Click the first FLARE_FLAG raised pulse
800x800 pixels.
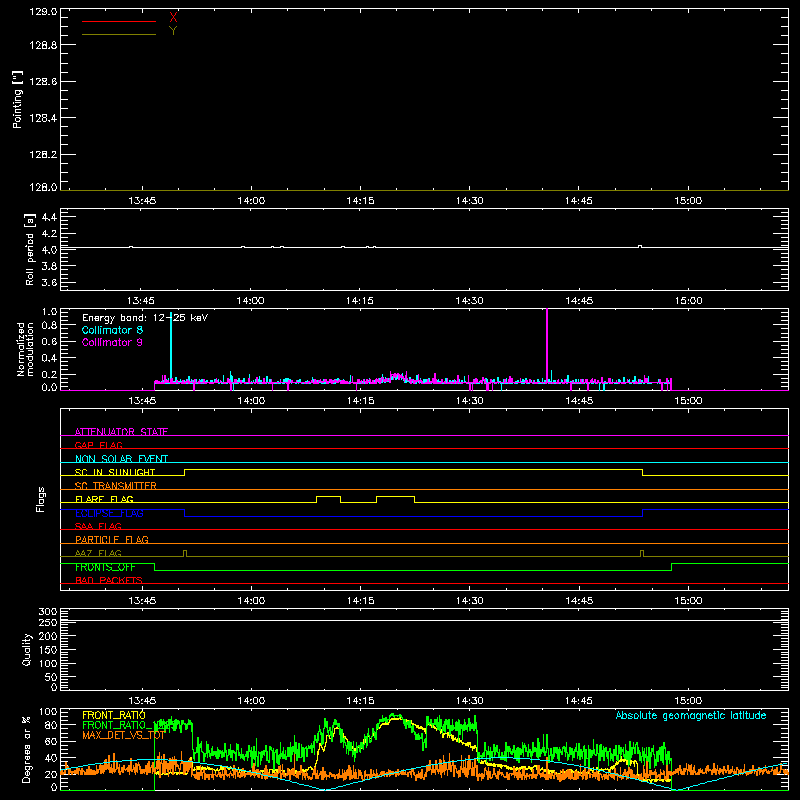(329, 497)
